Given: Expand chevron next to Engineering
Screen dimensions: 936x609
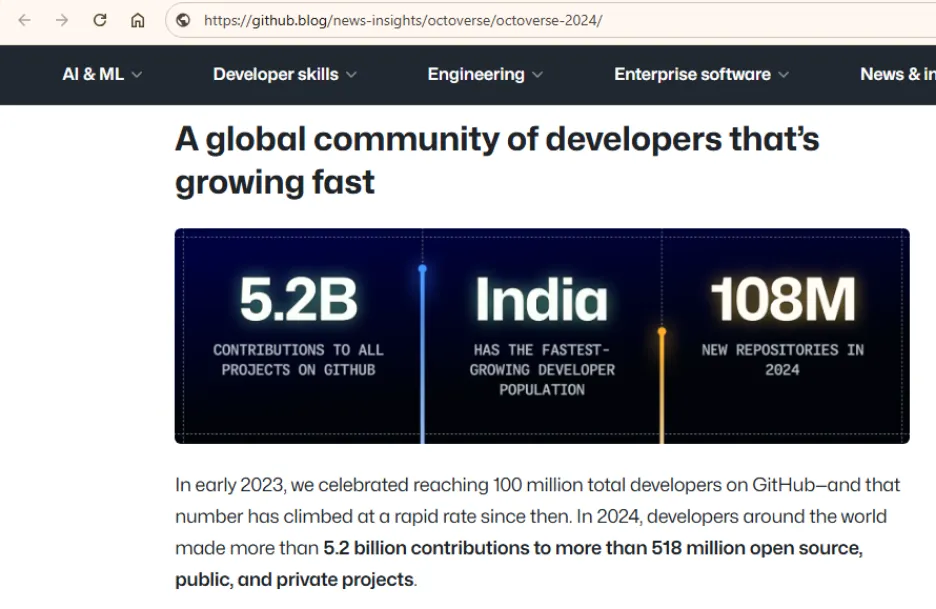Looking at the screenshot, I should [x=537, y=75].
